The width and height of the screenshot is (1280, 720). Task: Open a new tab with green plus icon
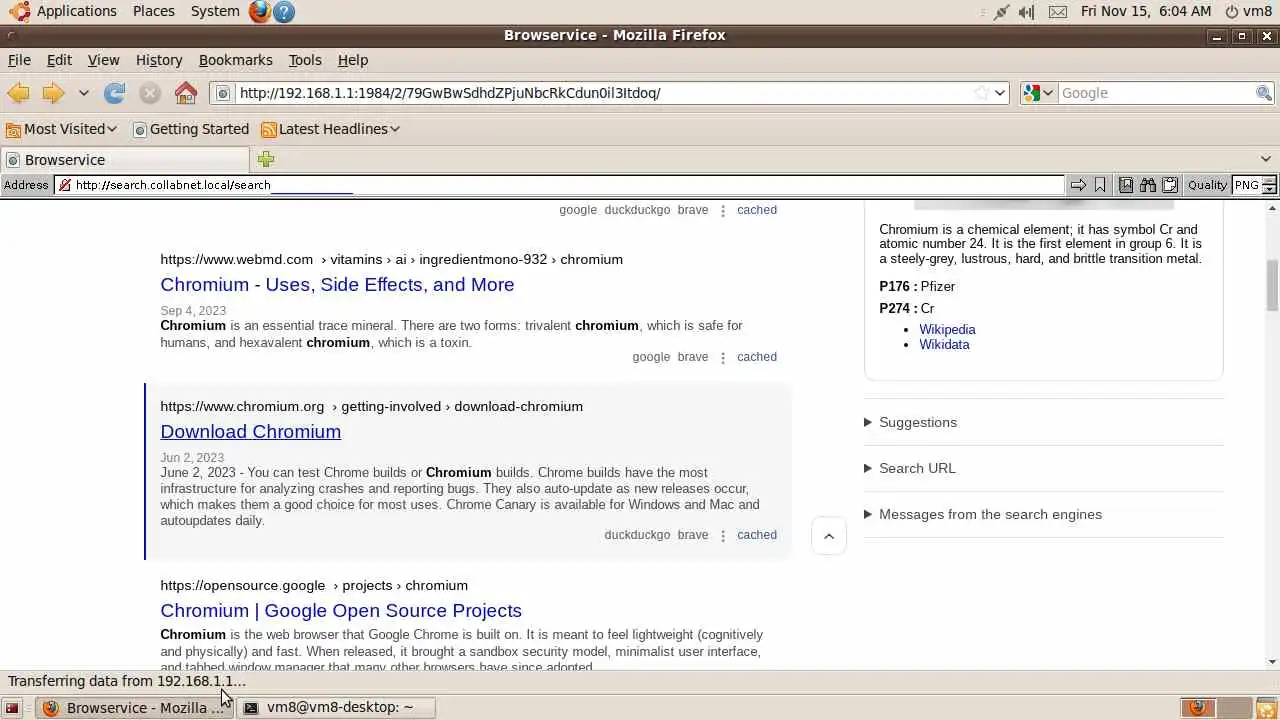[265, 159]
